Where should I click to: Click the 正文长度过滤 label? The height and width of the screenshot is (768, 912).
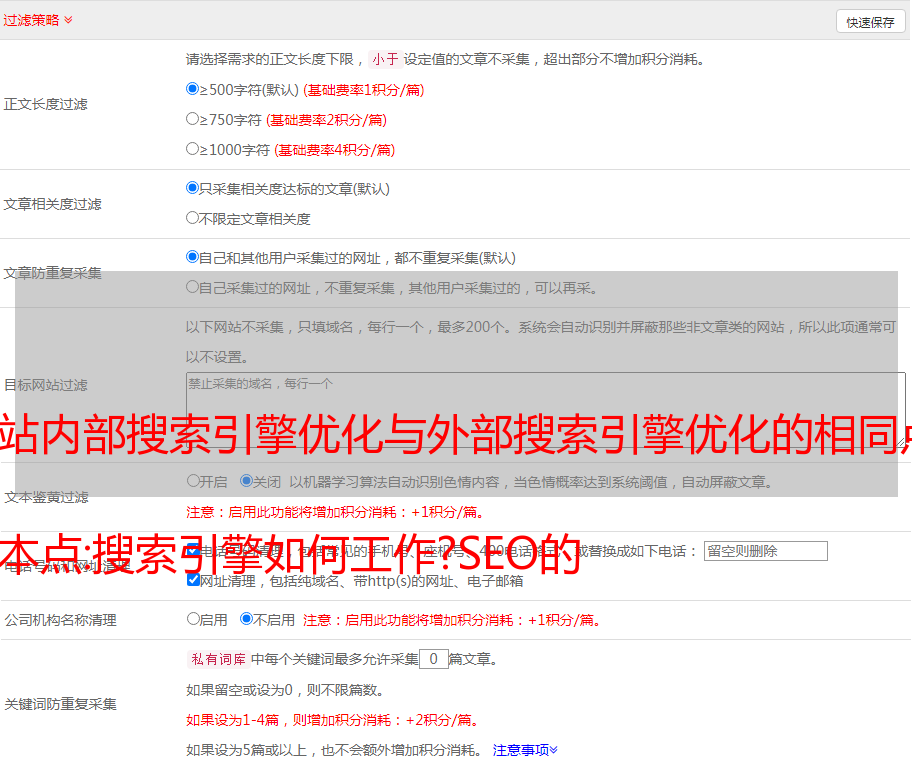[x=45, y=104]
